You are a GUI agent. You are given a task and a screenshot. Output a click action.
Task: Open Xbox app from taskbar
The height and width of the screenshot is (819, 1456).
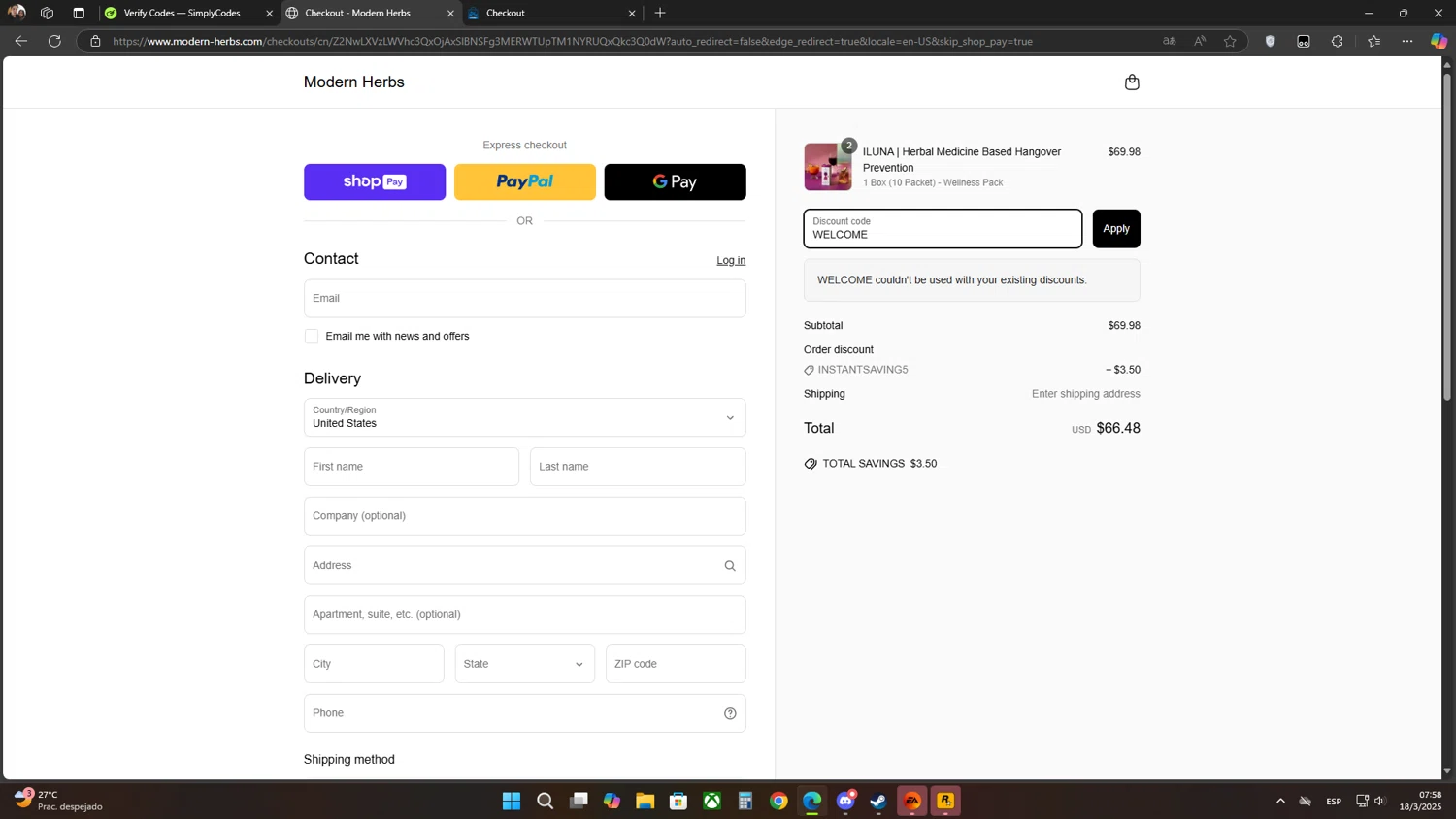712,801
